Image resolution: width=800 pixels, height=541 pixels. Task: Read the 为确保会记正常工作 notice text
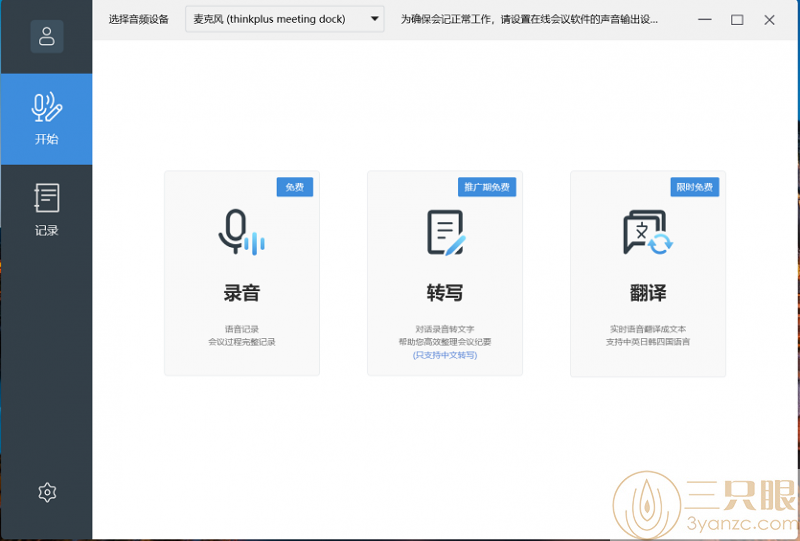[x=529, y=19]
